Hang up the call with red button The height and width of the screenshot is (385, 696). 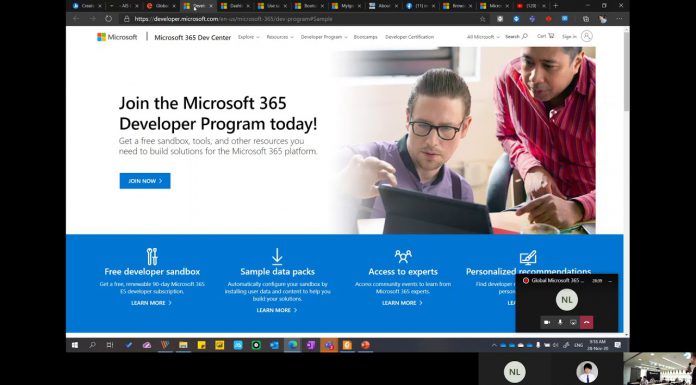coord(586,322)
